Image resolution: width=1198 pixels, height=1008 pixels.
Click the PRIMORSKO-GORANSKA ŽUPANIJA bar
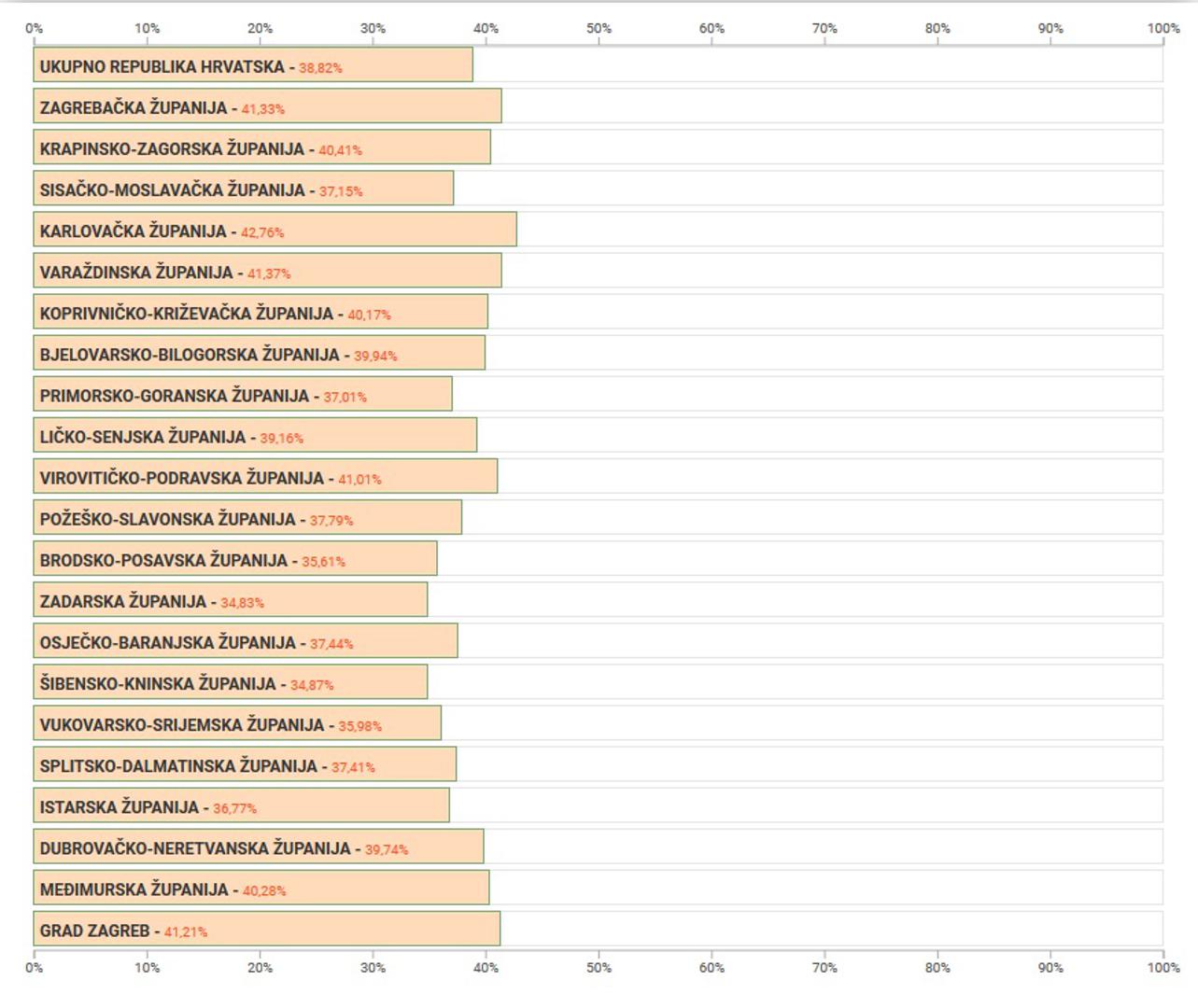pos(243,394)
